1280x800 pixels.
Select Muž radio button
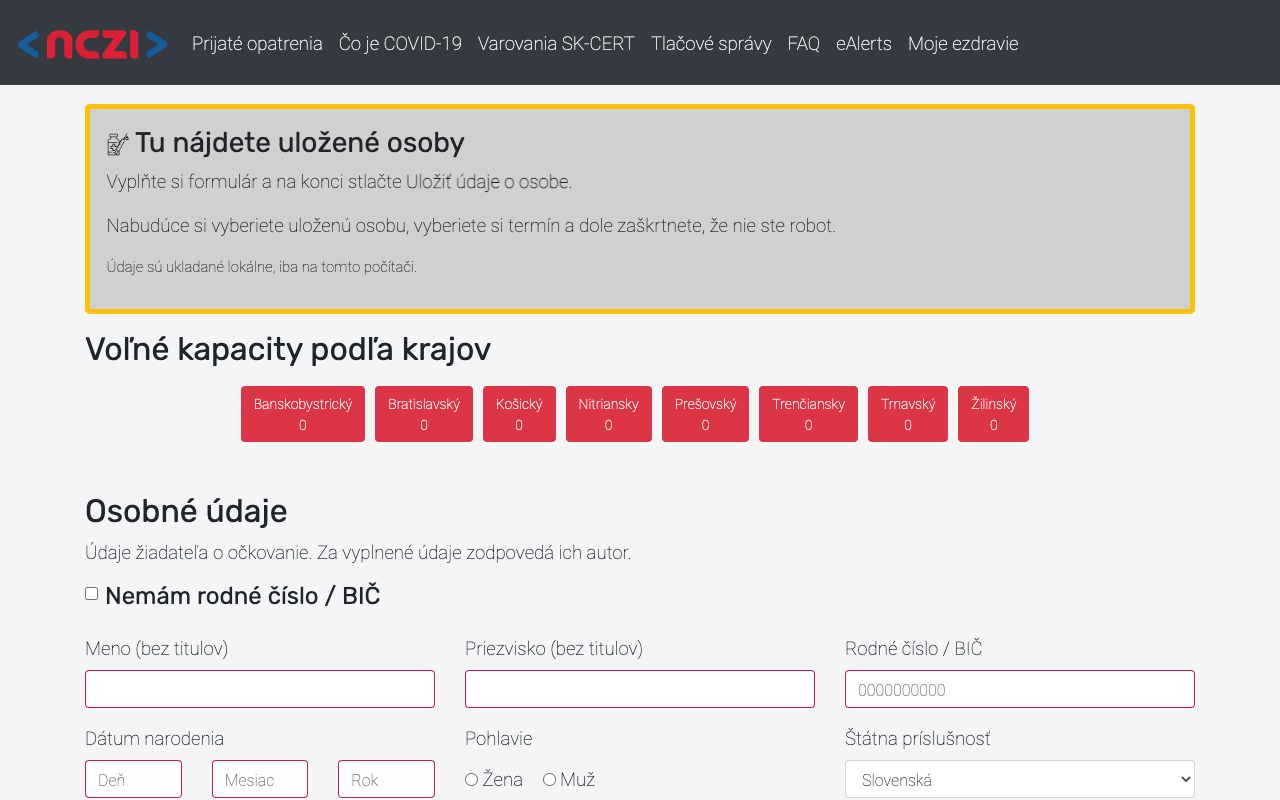[549, 780]
